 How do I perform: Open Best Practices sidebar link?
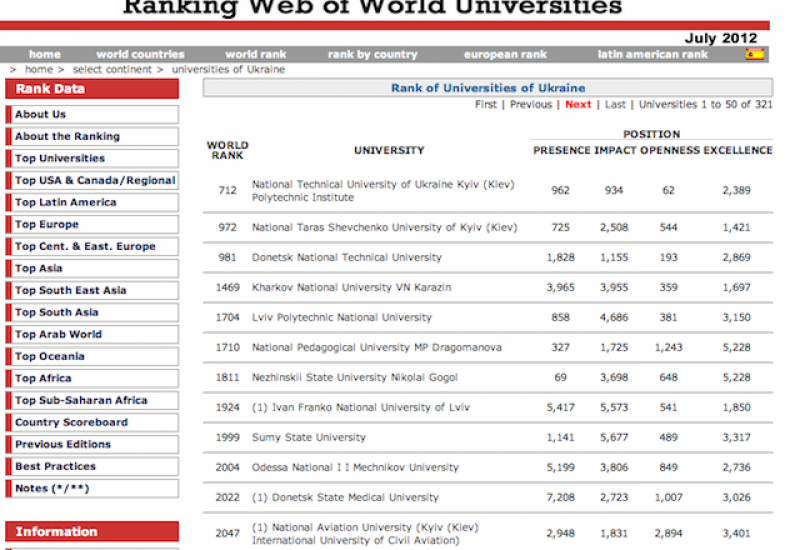[92, 466]
